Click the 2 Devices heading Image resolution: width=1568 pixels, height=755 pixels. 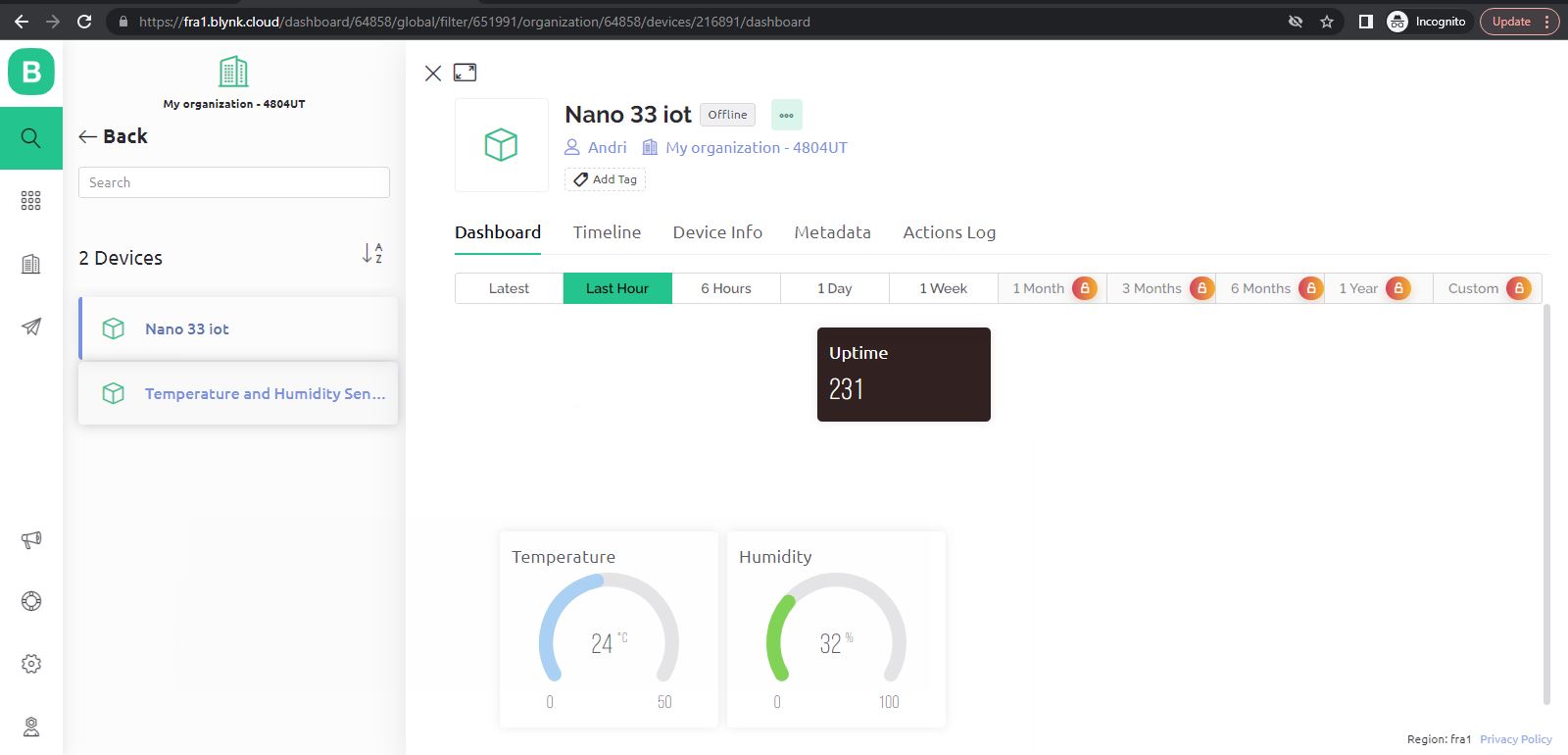(x=121, y=258)
